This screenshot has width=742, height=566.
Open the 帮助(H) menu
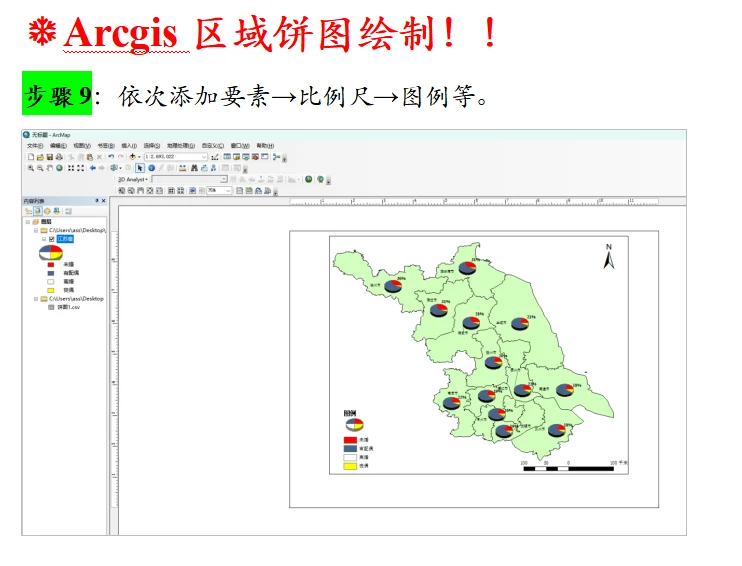click(265, 146)
